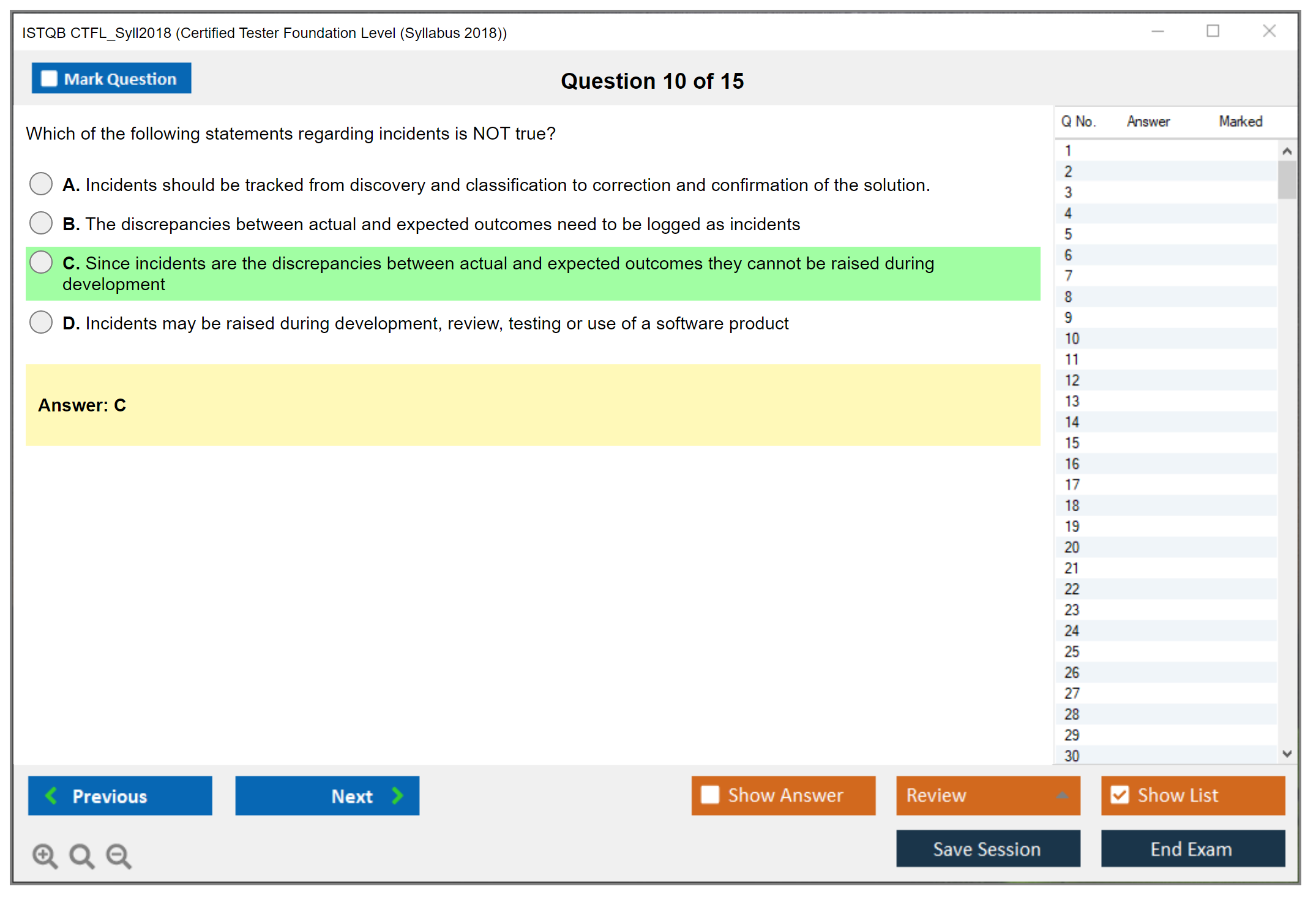Click the End Exam button
This screenshot has width=1316, height=900.
pos(1192,849)
